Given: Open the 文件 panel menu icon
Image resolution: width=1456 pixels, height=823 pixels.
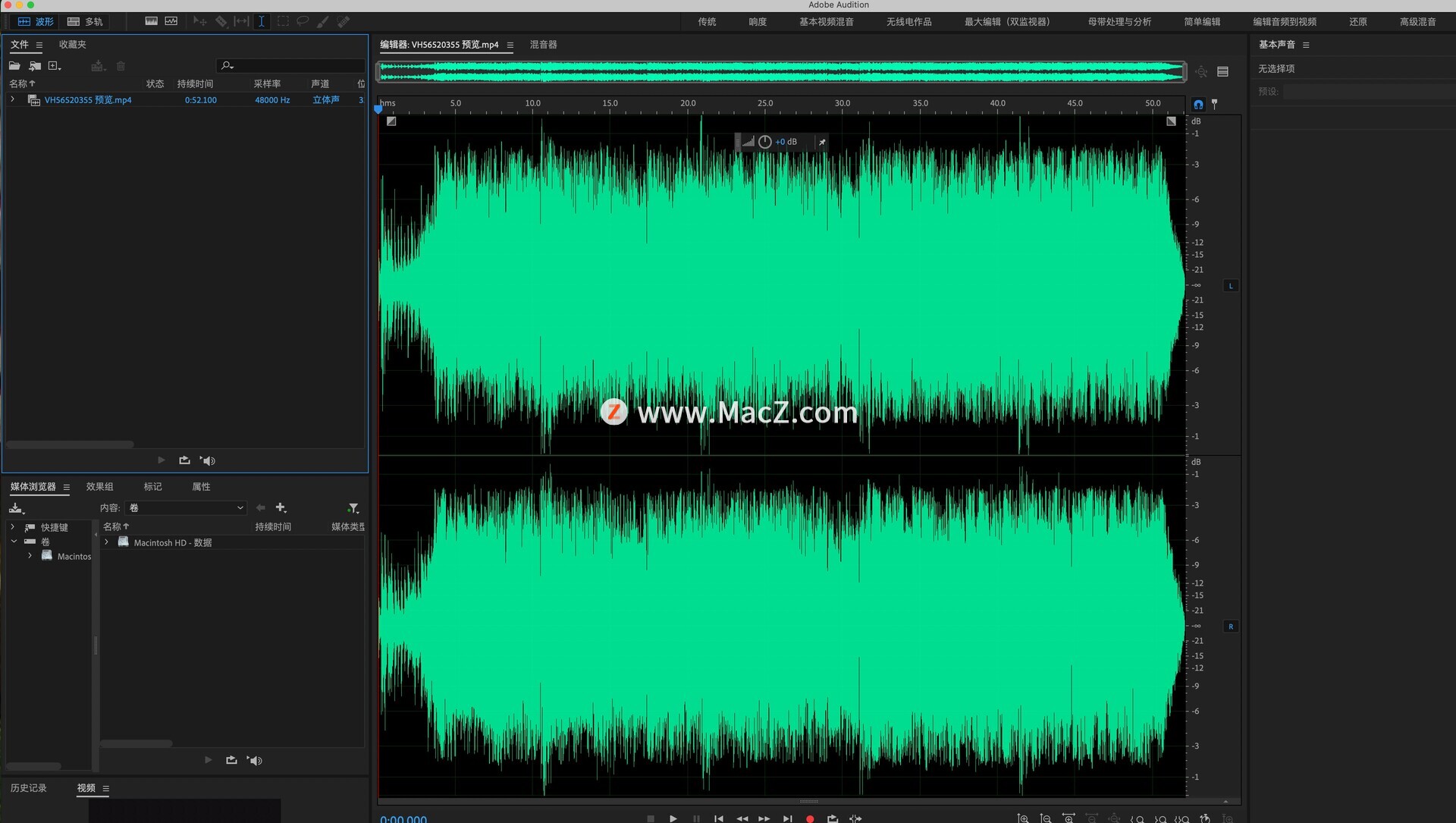Looking at the screenshot, I should (39, 45).
